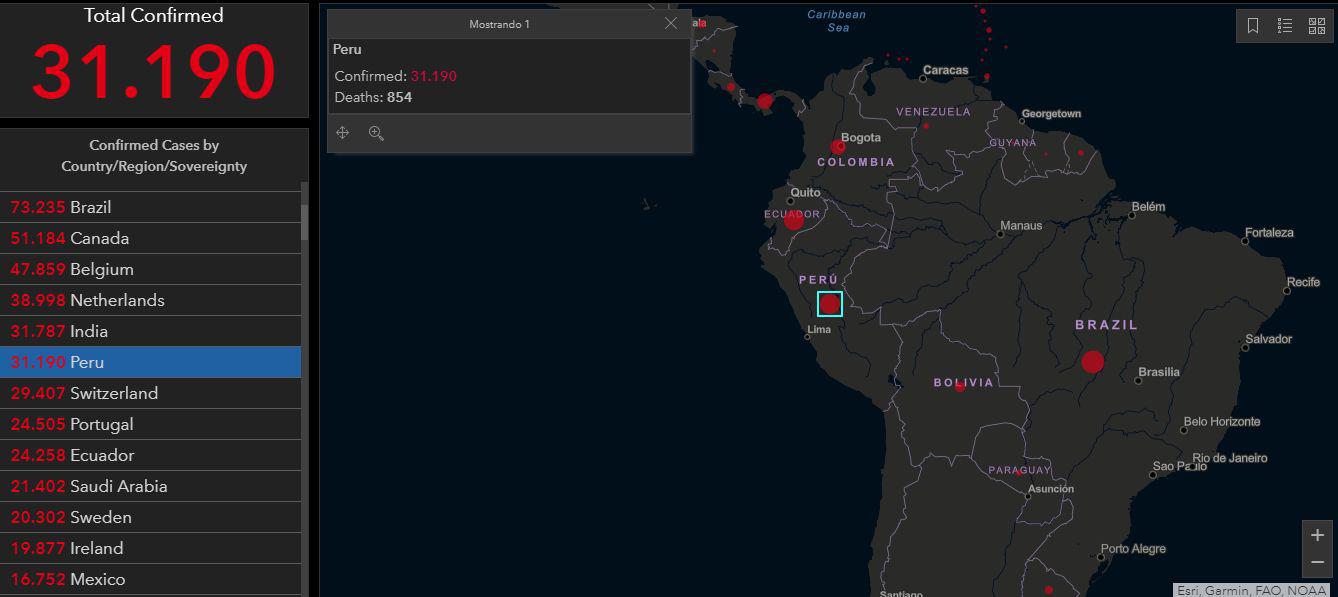This screenshot has height=597, width=1338.
Task: Close the Peru info popup
Action: (671, 23)
